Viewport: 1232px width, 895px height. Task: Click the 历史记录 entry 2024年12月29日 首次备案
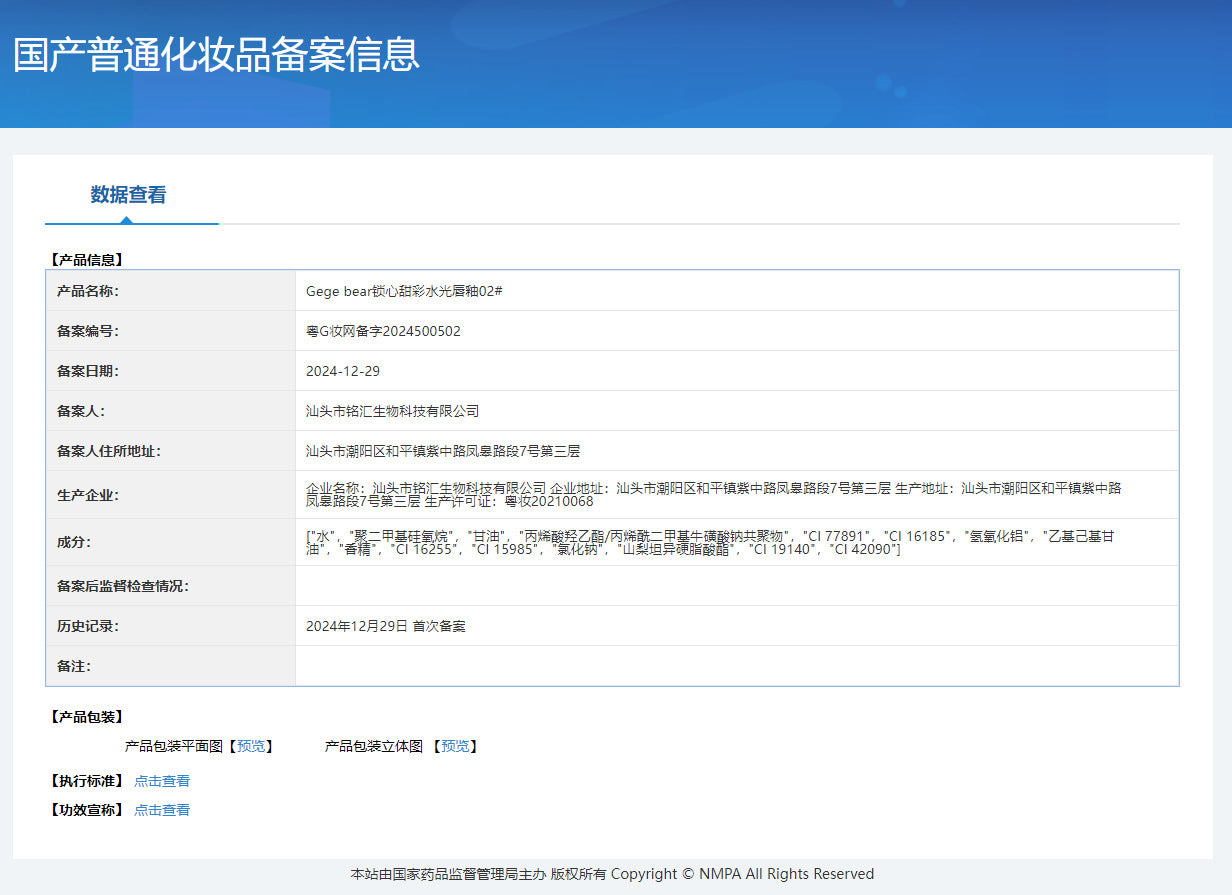[385, 626]
